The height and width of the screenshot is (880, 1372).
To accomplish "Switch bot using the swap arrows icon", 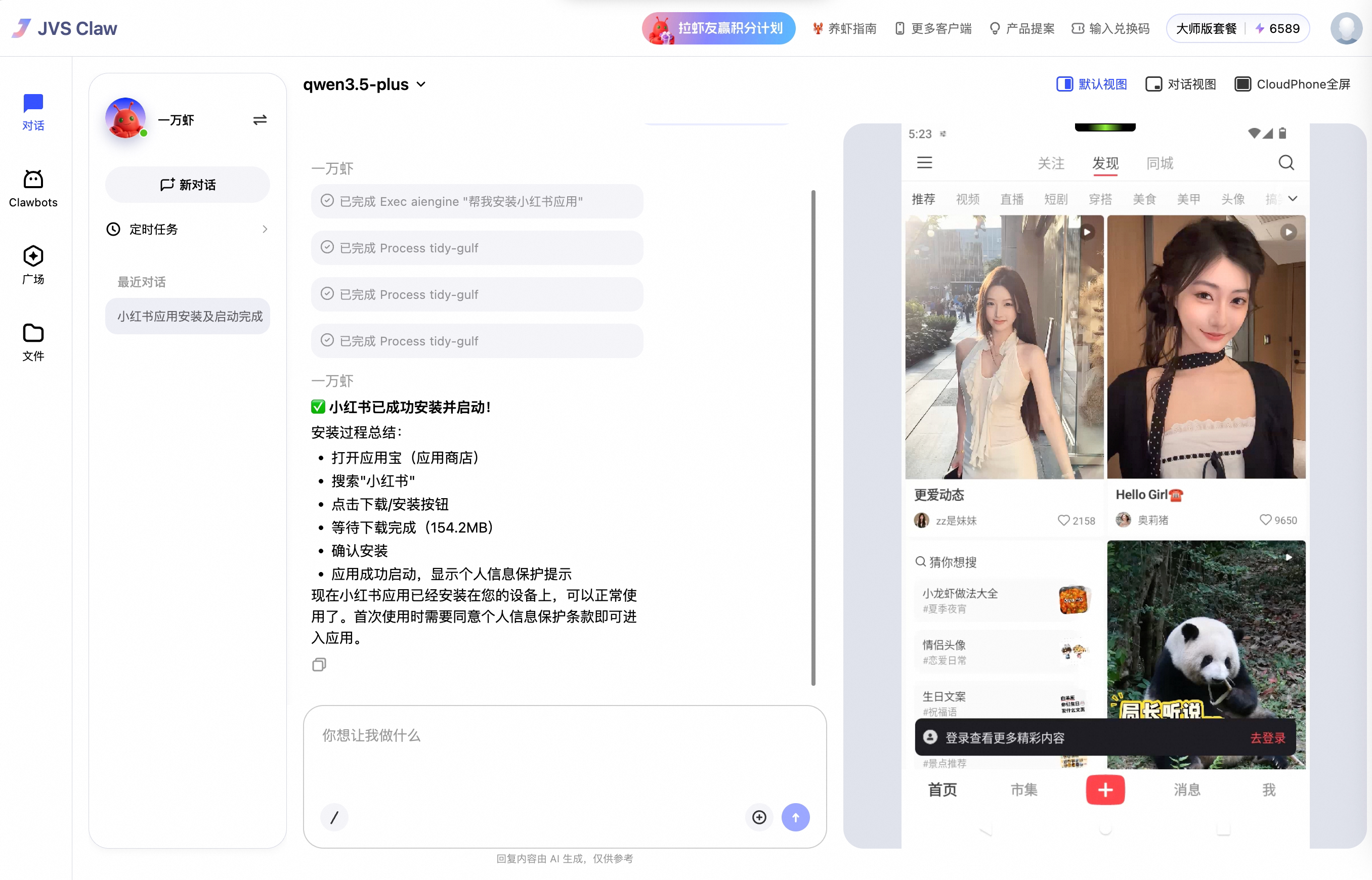I will pyautogui.click(x=260, y=120).
